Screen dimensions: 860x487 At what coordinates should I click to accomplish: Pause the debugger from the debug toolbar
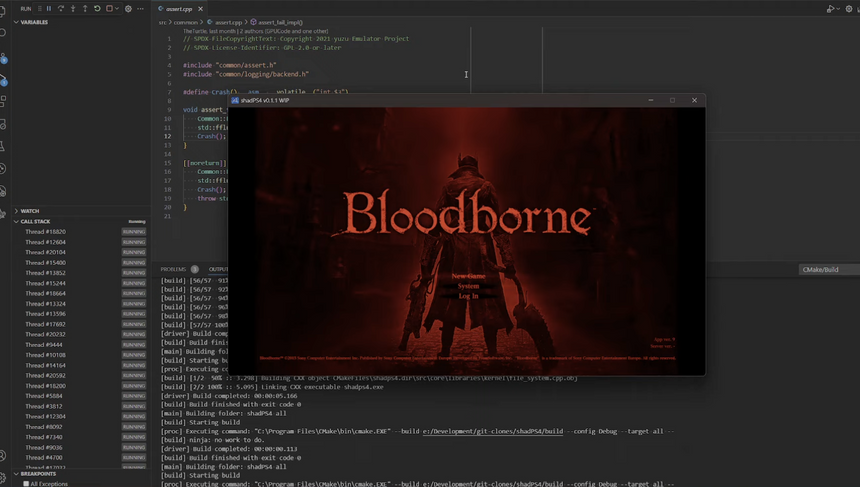[49, 9]
